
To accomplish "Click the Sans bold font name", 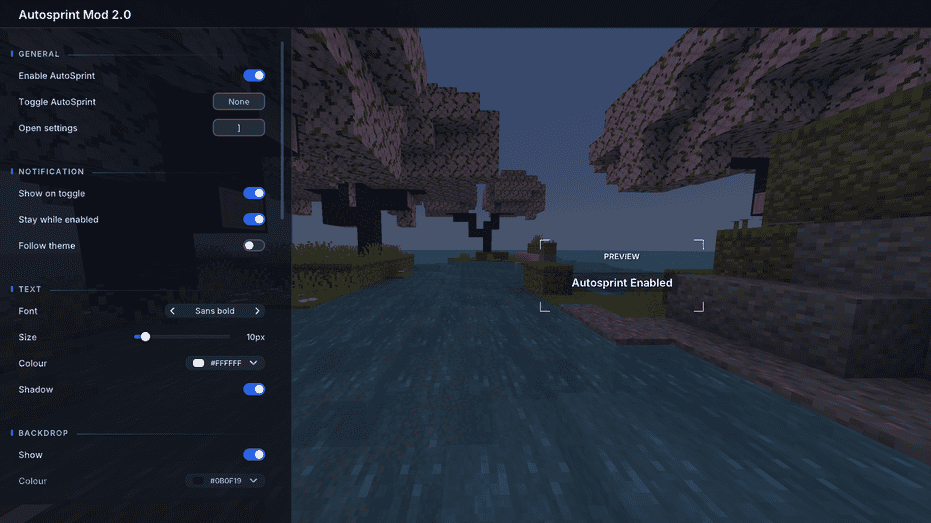I will click(x=215, y=310).
